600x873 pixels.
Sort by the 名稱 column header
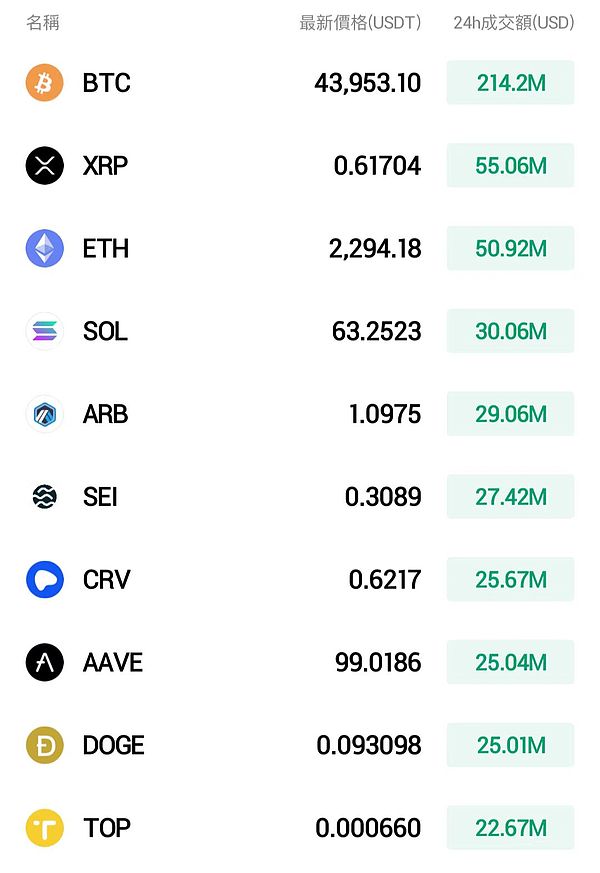(x=43, y=22)
